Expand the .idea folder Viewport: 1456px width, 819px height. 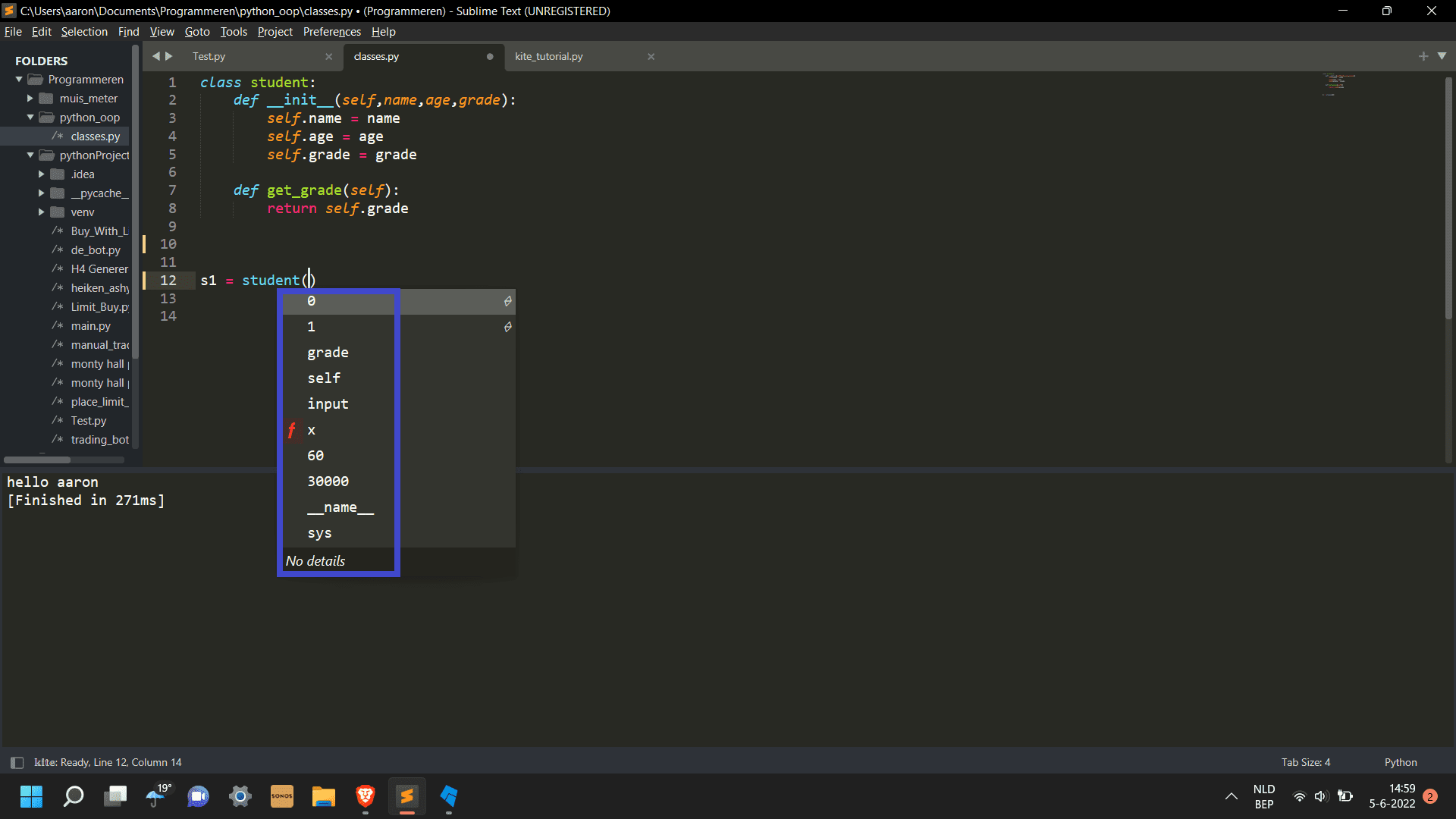pos(42,174)
